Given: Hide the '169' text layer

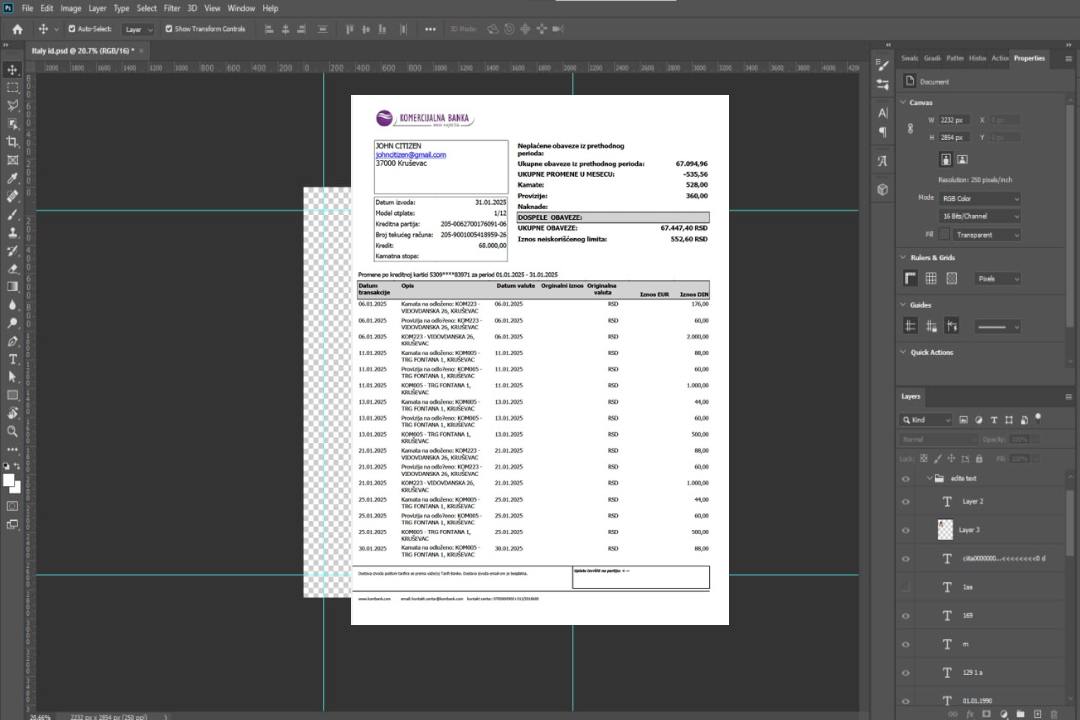Looking at the screenshot, I should point(906,616).
